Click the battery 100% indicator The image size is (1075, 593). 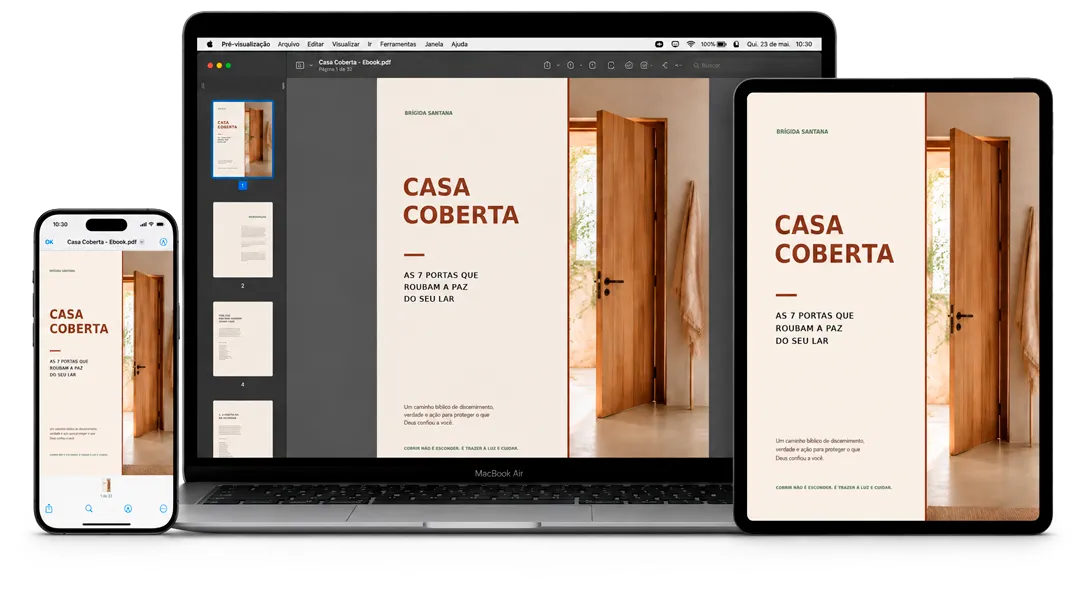(x=713, y=44)
